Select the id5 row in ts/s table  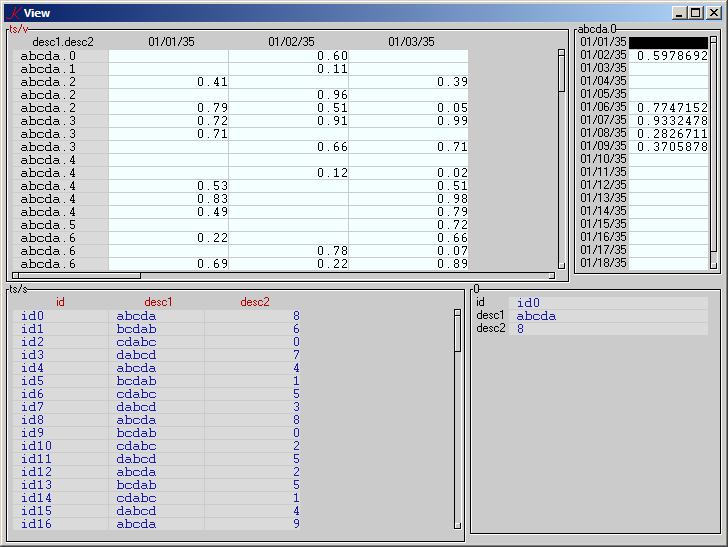click(32, 381)
